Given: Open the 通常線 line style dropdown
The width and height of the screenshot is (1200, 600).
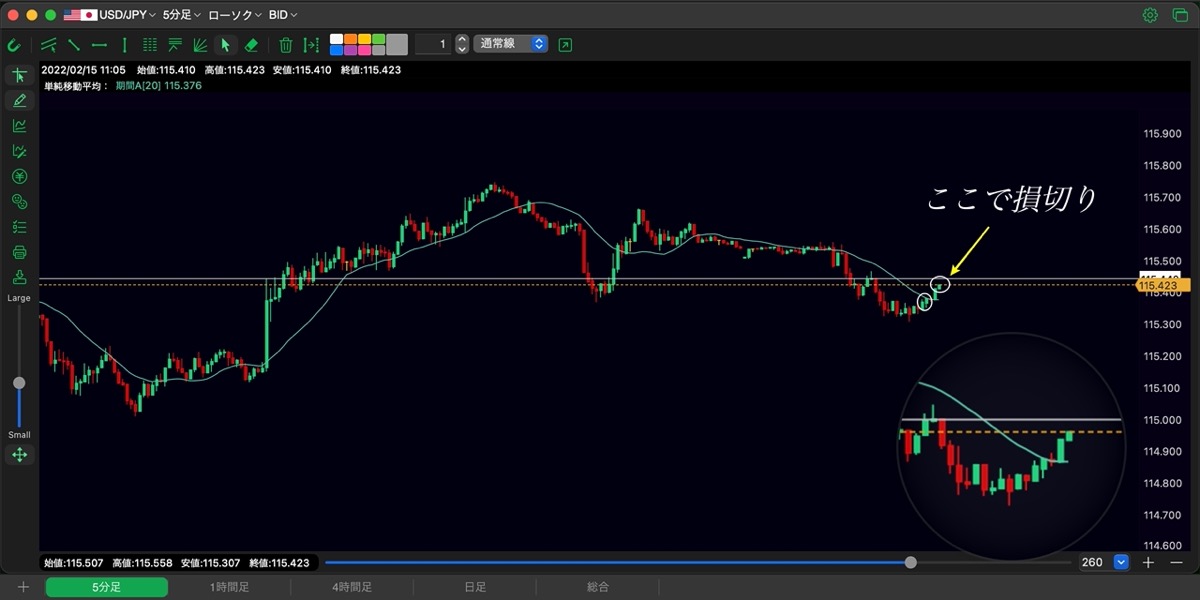Looking at the screenshot, I should [x=510, y=44].
